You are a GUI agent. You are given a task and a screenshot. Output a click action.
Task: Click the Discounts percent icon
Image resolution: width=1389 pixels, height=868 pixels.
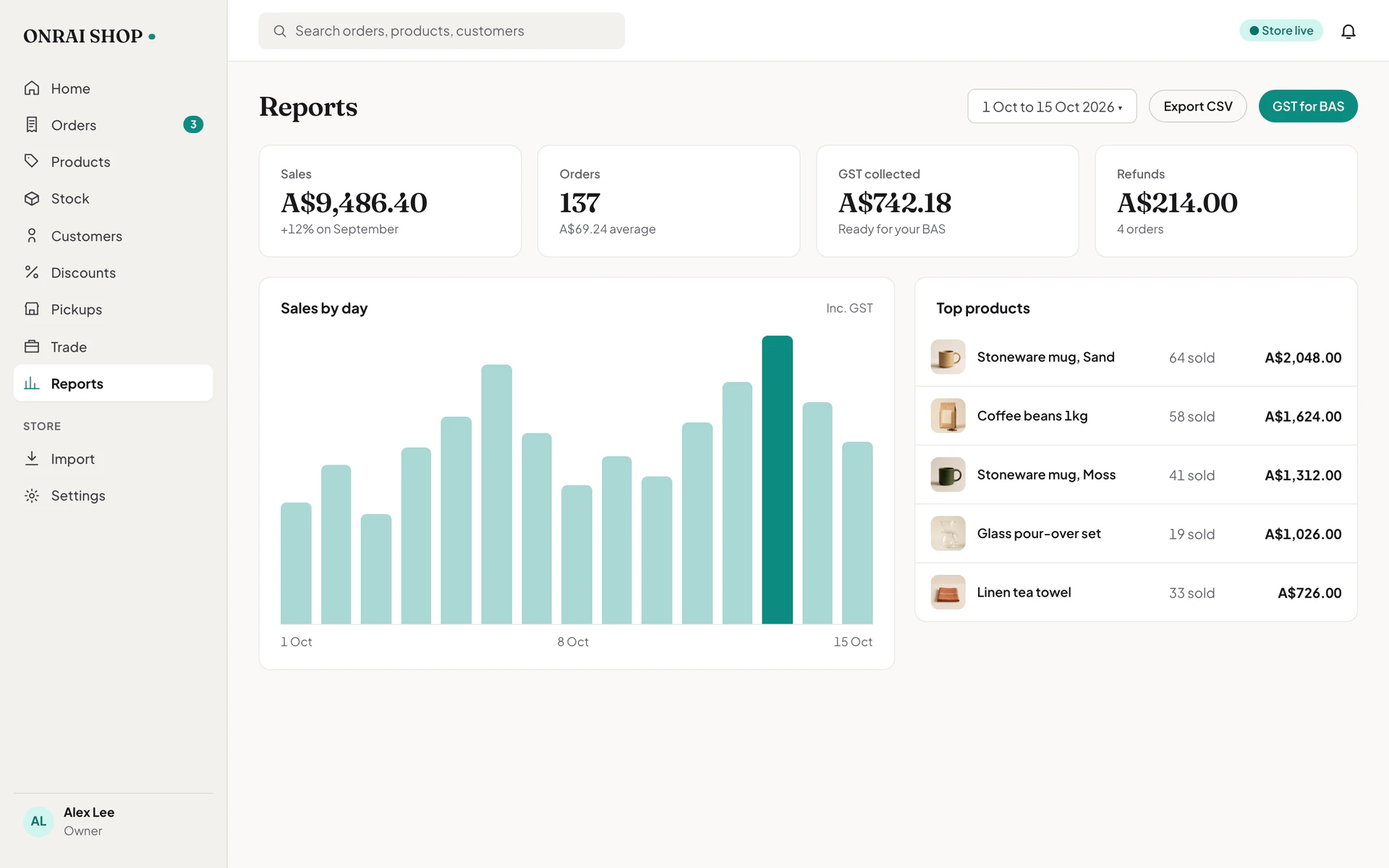coord(32,272)
